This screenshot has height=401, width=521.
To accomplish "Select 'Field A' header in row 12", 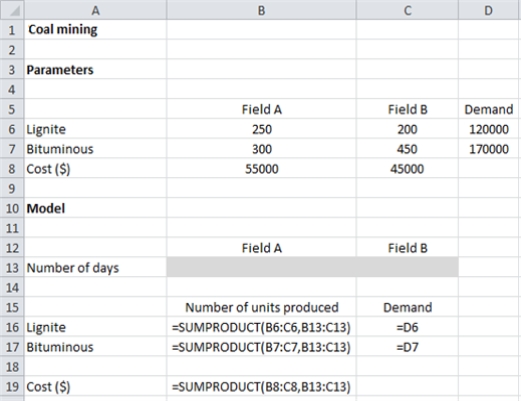I will tap(261, 248).
